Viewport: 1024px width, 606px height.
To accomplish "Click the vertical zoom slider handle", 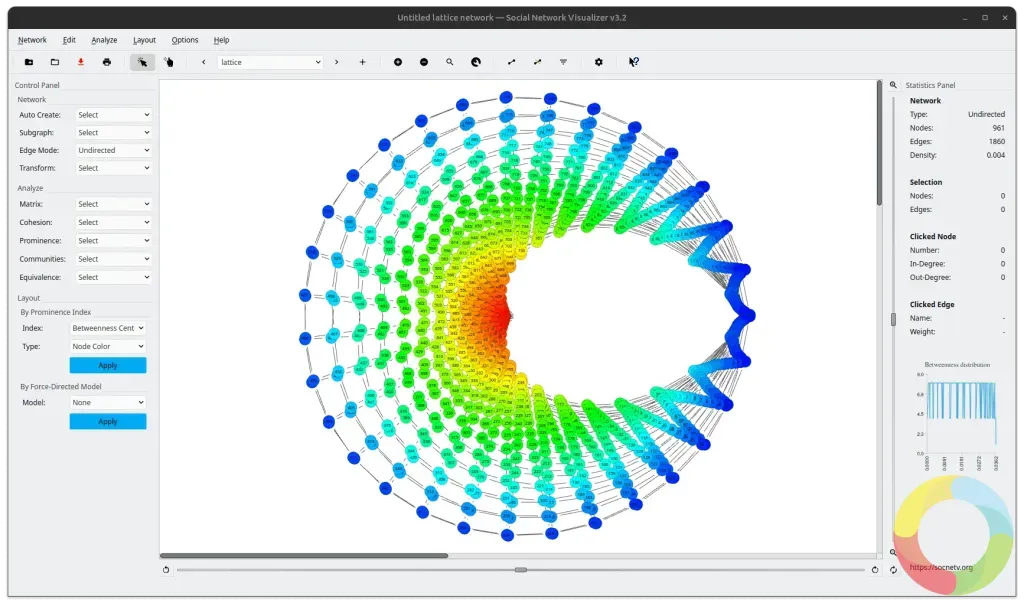I will click(893, 319).
